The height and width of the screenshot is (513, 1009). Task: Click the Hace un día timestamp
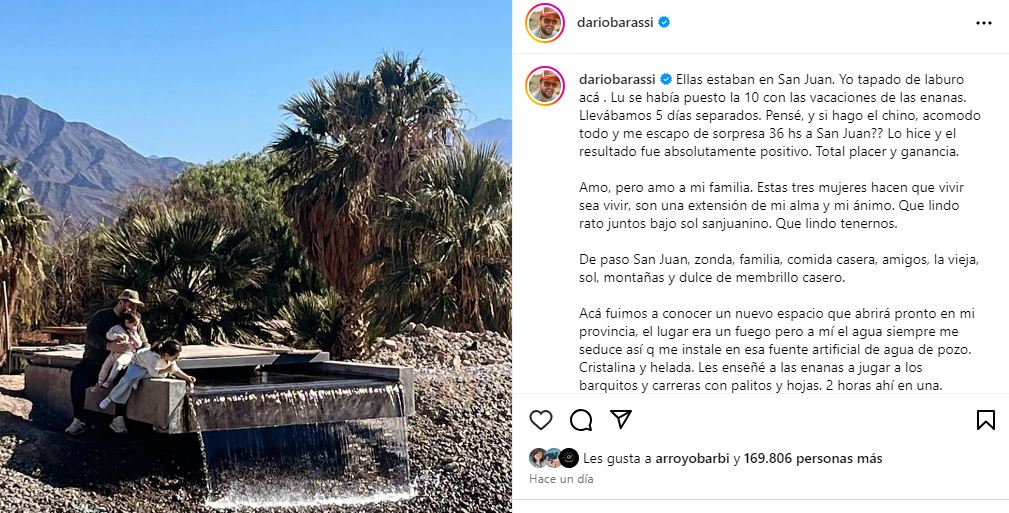click(561, 479)
